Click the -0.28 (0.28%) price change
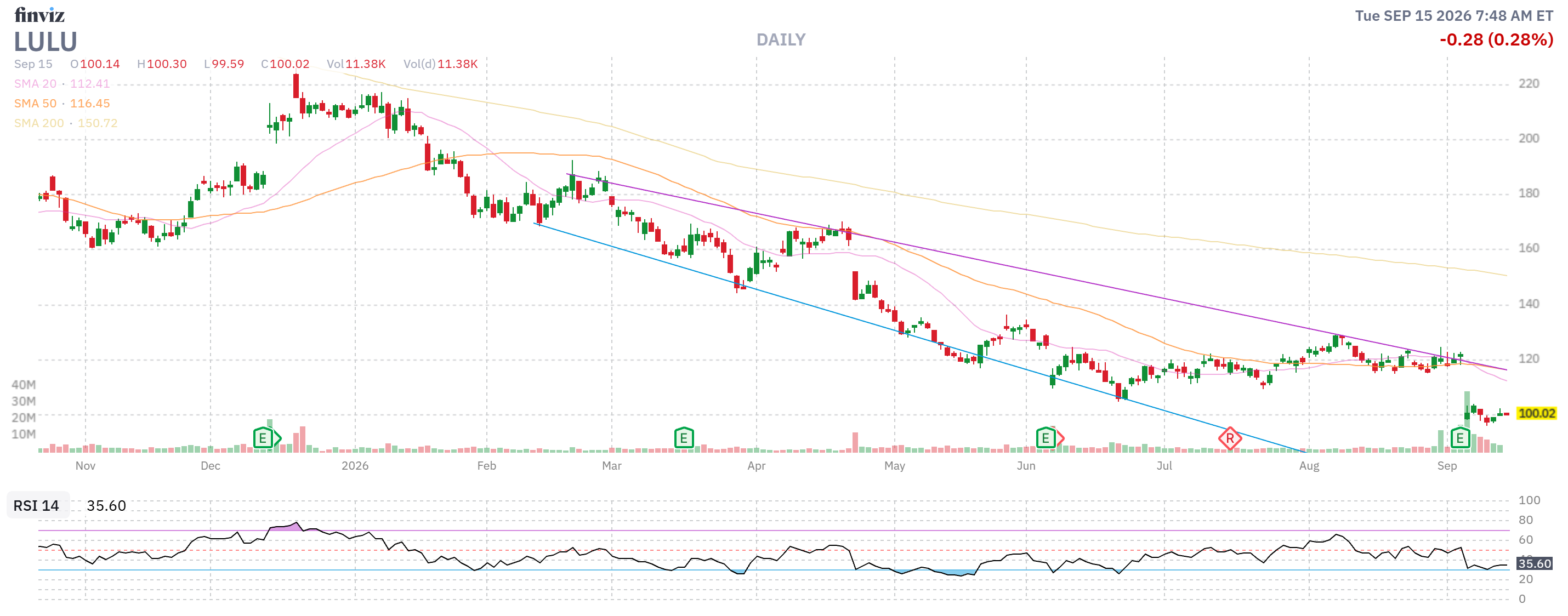Image resolution: width=1568 pixels, height=616 pixels. coord(1496,40)
